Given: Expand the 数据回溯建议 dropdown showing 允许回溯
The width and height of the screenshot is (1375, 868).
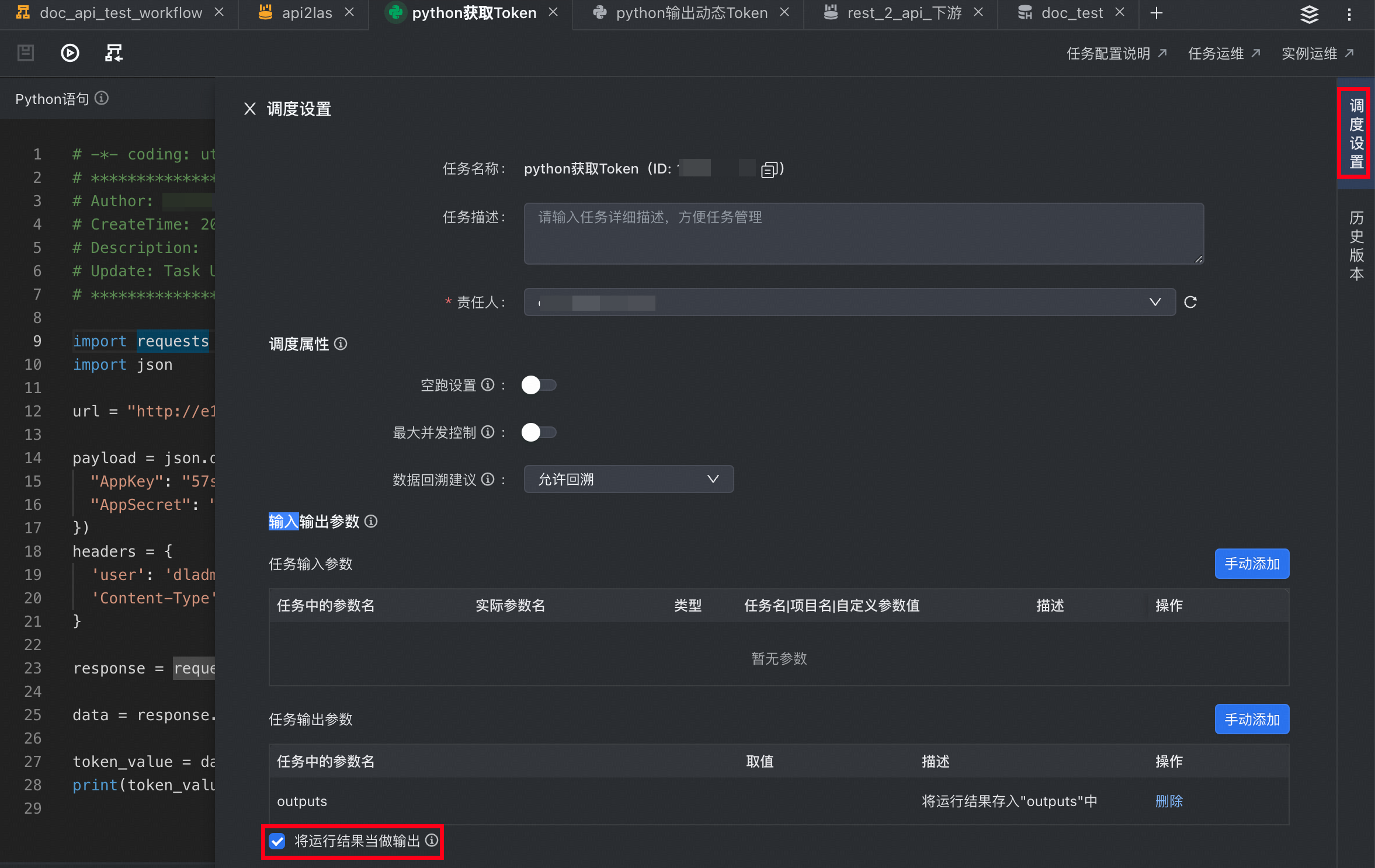Looking at the screenshot, I should (x=628, y=479).
